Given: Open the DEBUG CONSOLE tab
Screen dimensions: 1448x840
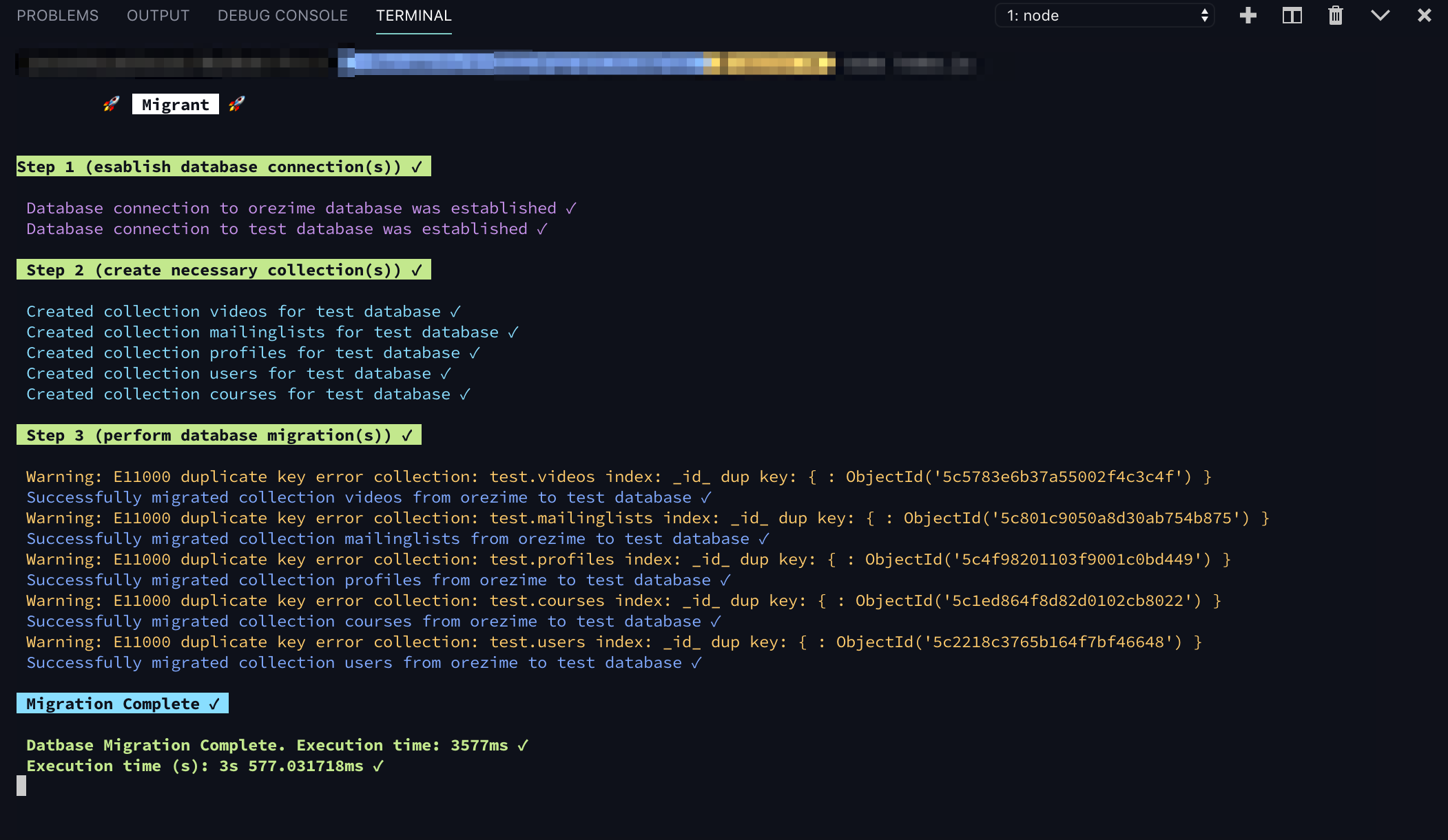Looking at the screenshot, I should click(282, 15).
